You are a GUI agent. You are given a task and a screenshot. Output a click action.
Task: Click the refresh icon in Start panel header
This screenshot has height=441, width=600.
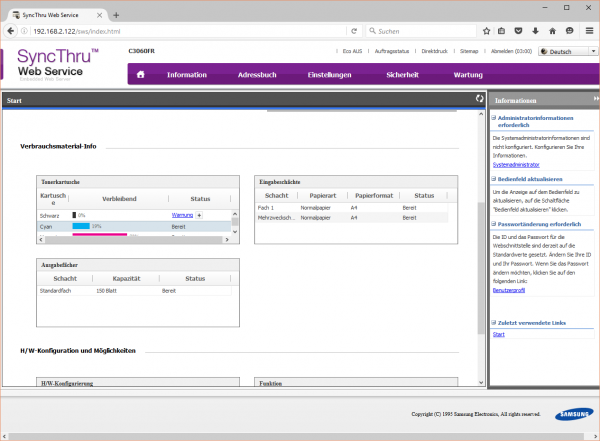pyautogui.click(x=480, y=100)
